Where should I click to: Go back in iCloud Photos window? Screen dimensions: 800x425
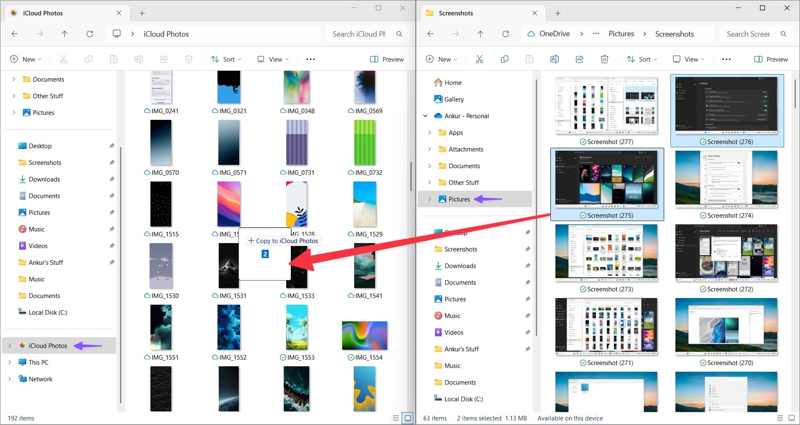(x=15, y=34)
